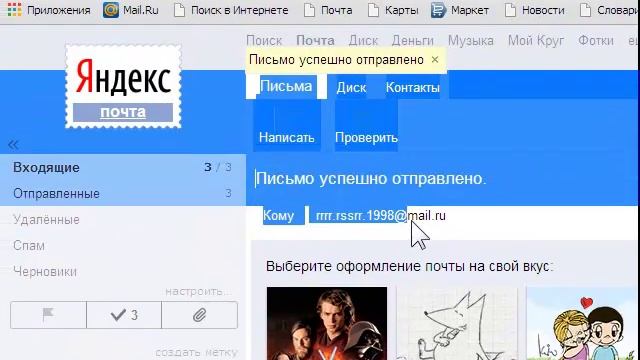640x360 pixels.
Task: Dismiss the Письмо успешно отправлено notification
Action: [x=435, y=60]
